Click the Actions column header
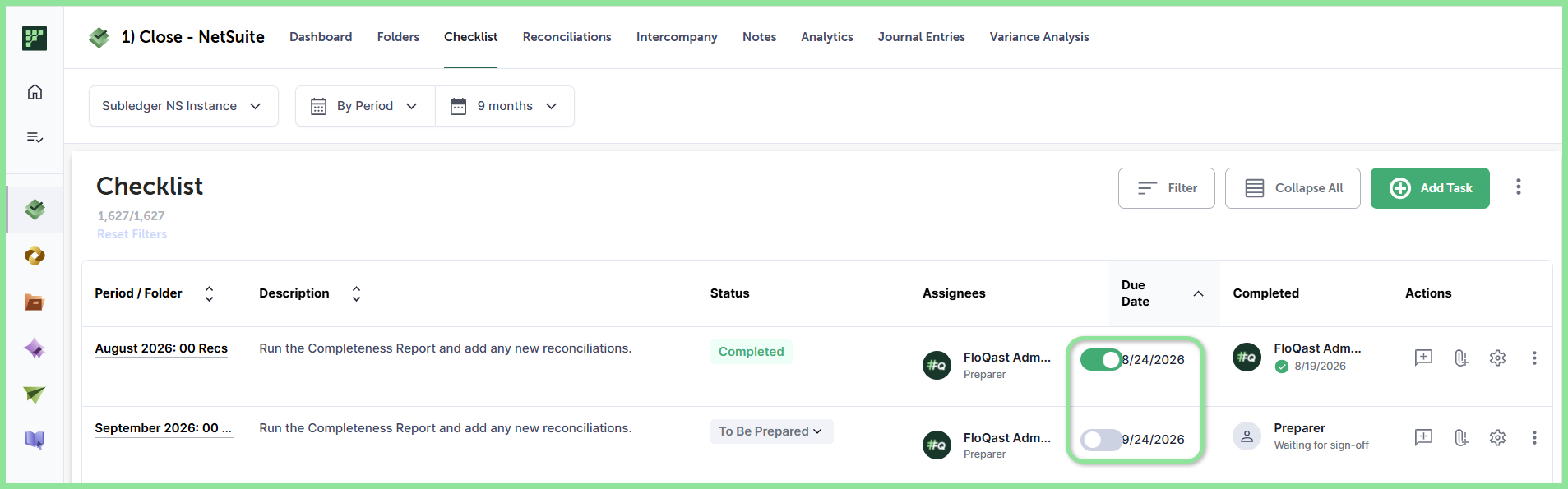This screenshot has width=1568, height=489. [1428, 293]
